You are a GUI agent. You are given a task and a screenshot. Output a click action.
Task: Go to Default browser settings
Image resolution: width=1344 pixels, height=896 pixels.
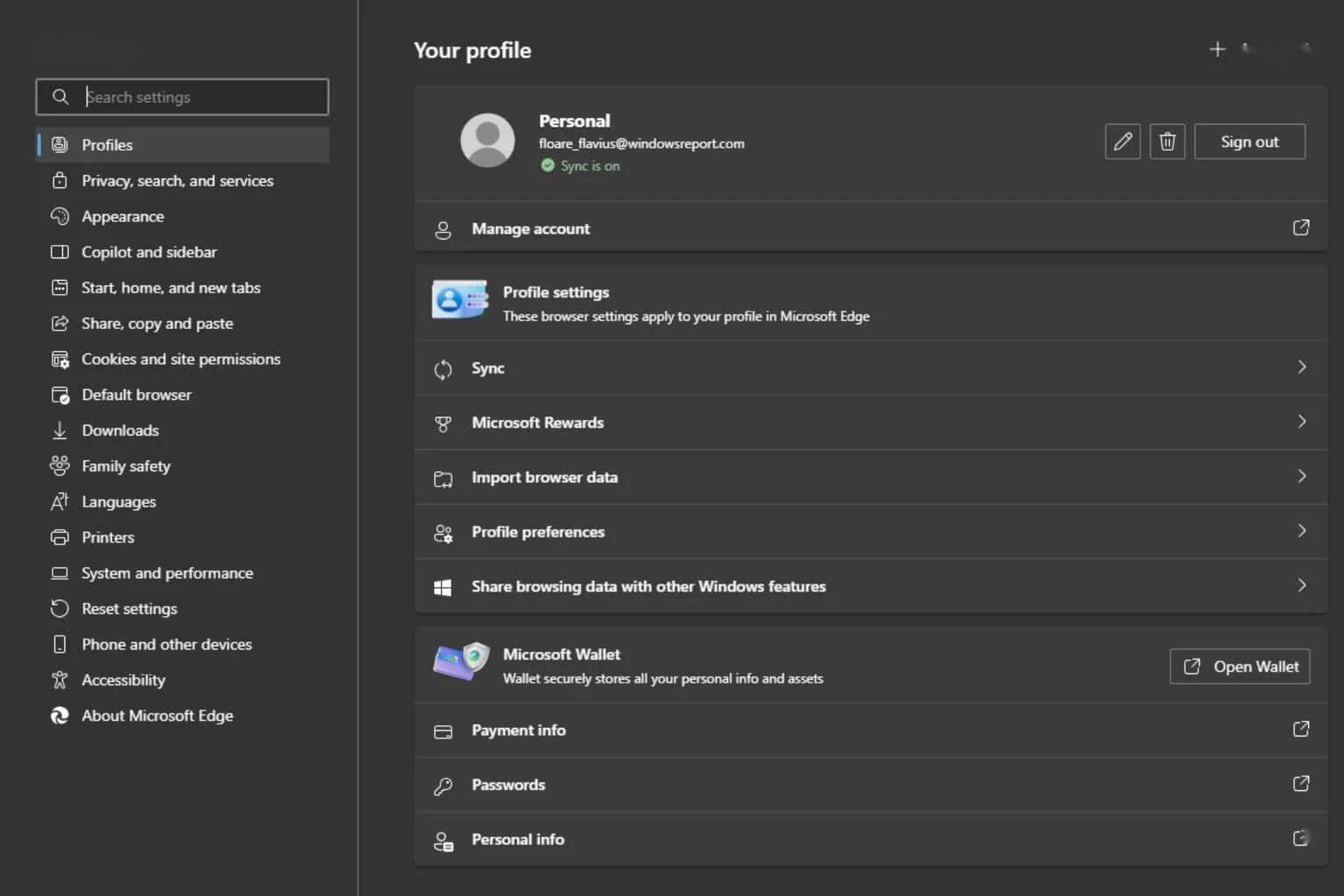point(183,395)
